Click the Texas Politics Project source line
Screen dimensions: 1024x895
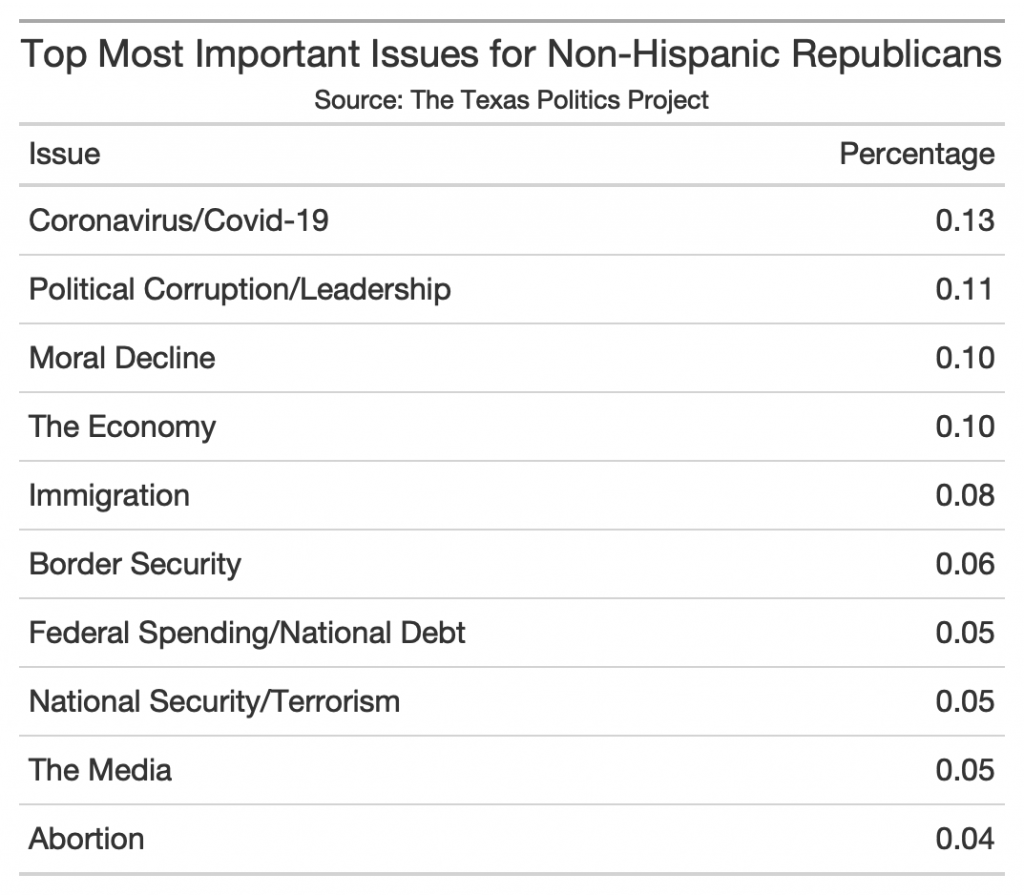[511, 100]
